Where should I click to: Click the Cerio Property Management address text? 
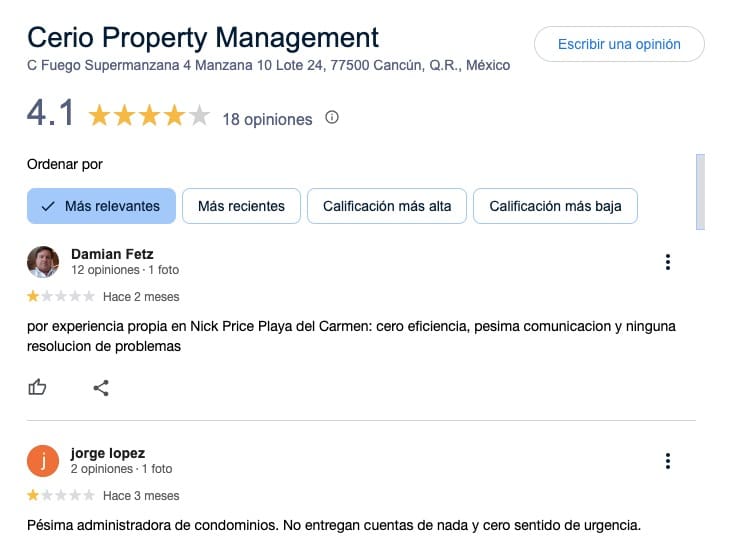point(268,66)
